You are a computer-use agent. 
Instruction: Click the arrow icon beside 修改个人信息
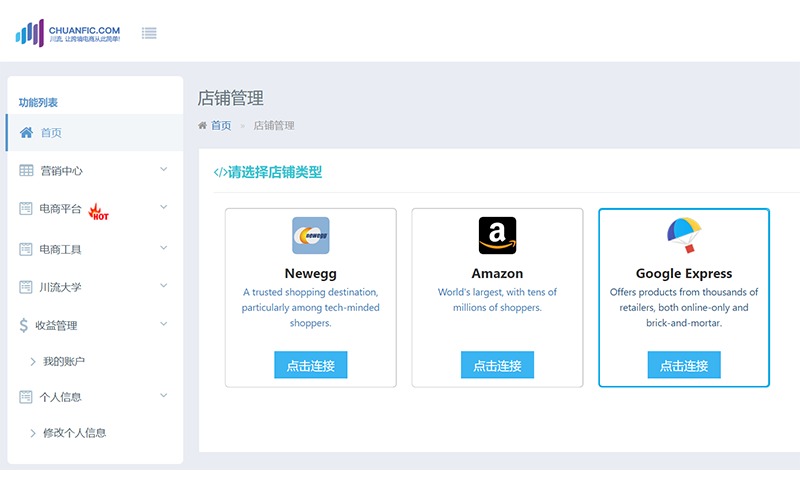pos(33,433)
